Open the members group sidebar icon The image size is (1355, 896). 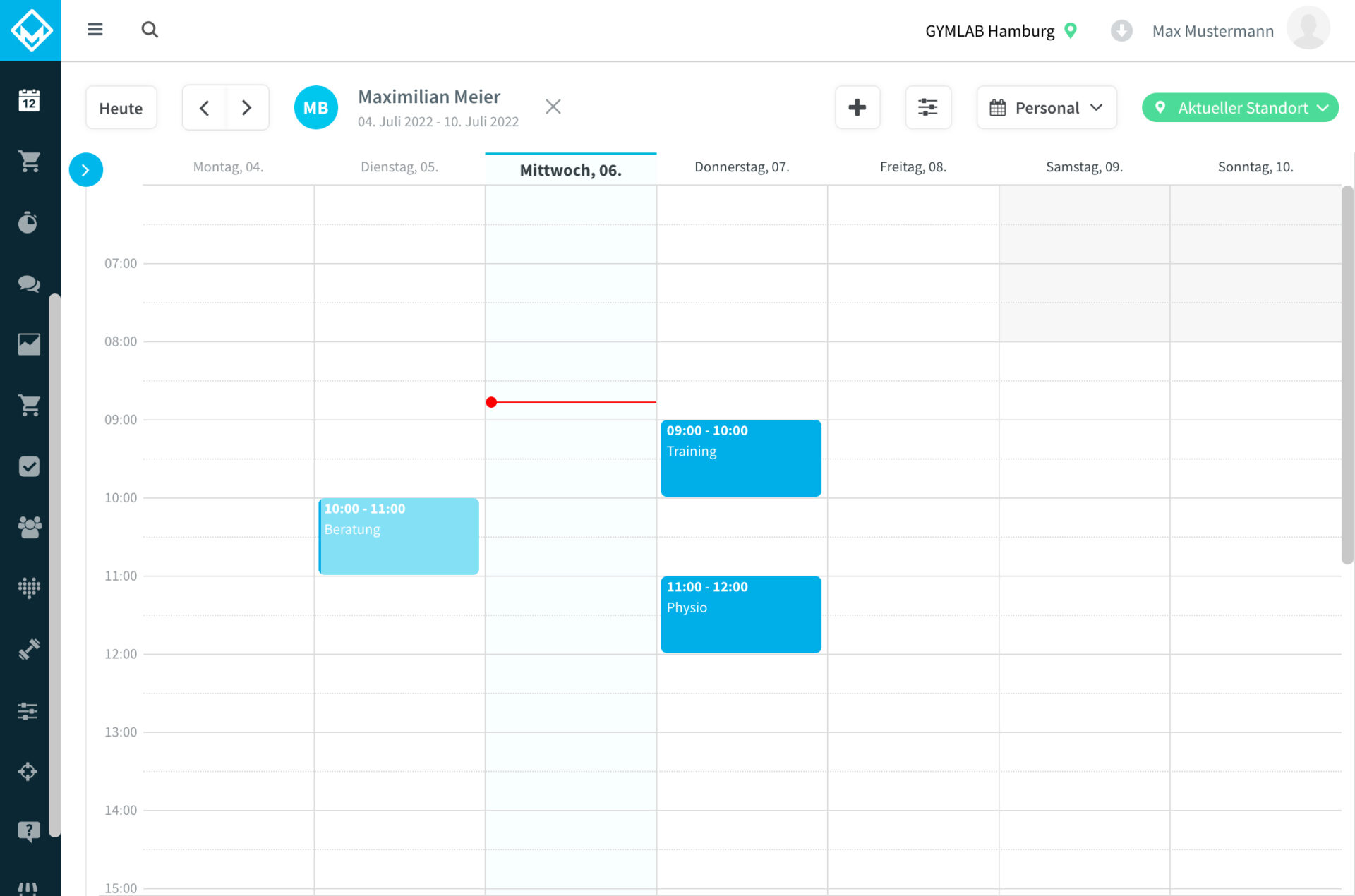[x=29, y=527]
